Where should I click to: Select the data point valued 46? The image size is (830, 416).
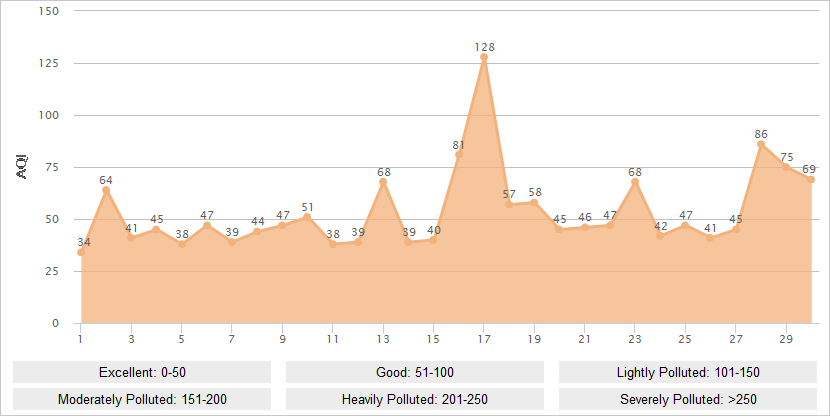[585, 228]
